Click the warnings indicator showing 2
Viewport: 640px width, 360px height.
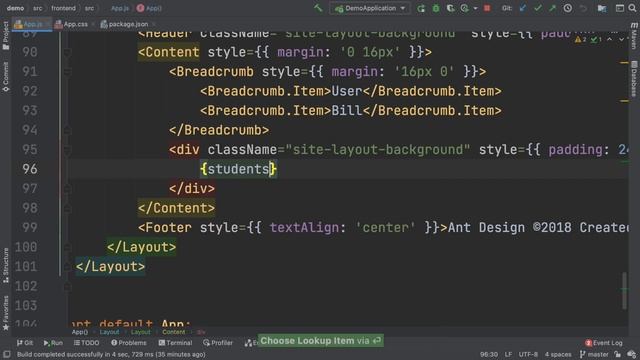580,40
